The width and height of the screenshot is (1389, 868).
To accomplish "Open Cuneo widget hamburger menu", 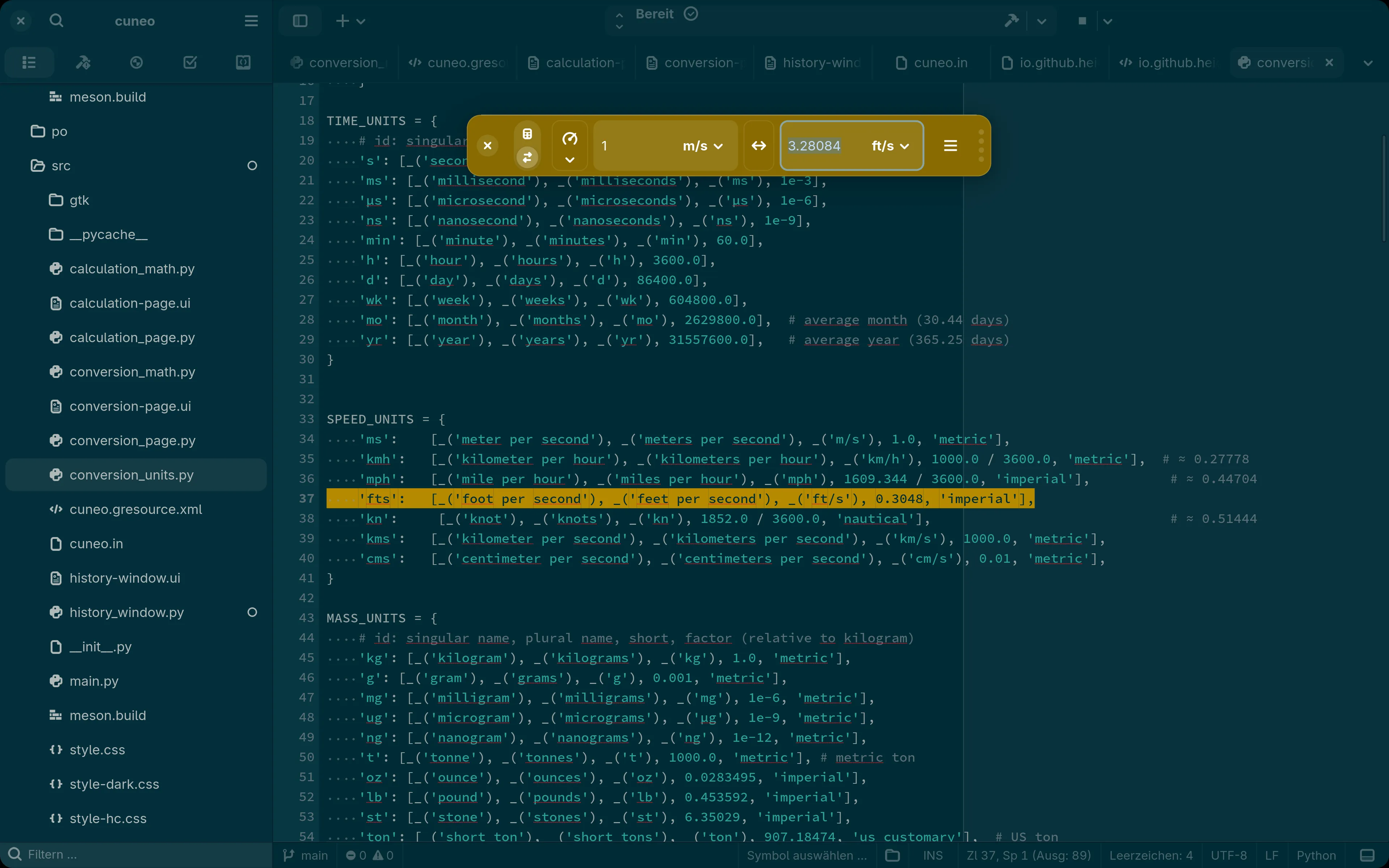I will [950, 146].
